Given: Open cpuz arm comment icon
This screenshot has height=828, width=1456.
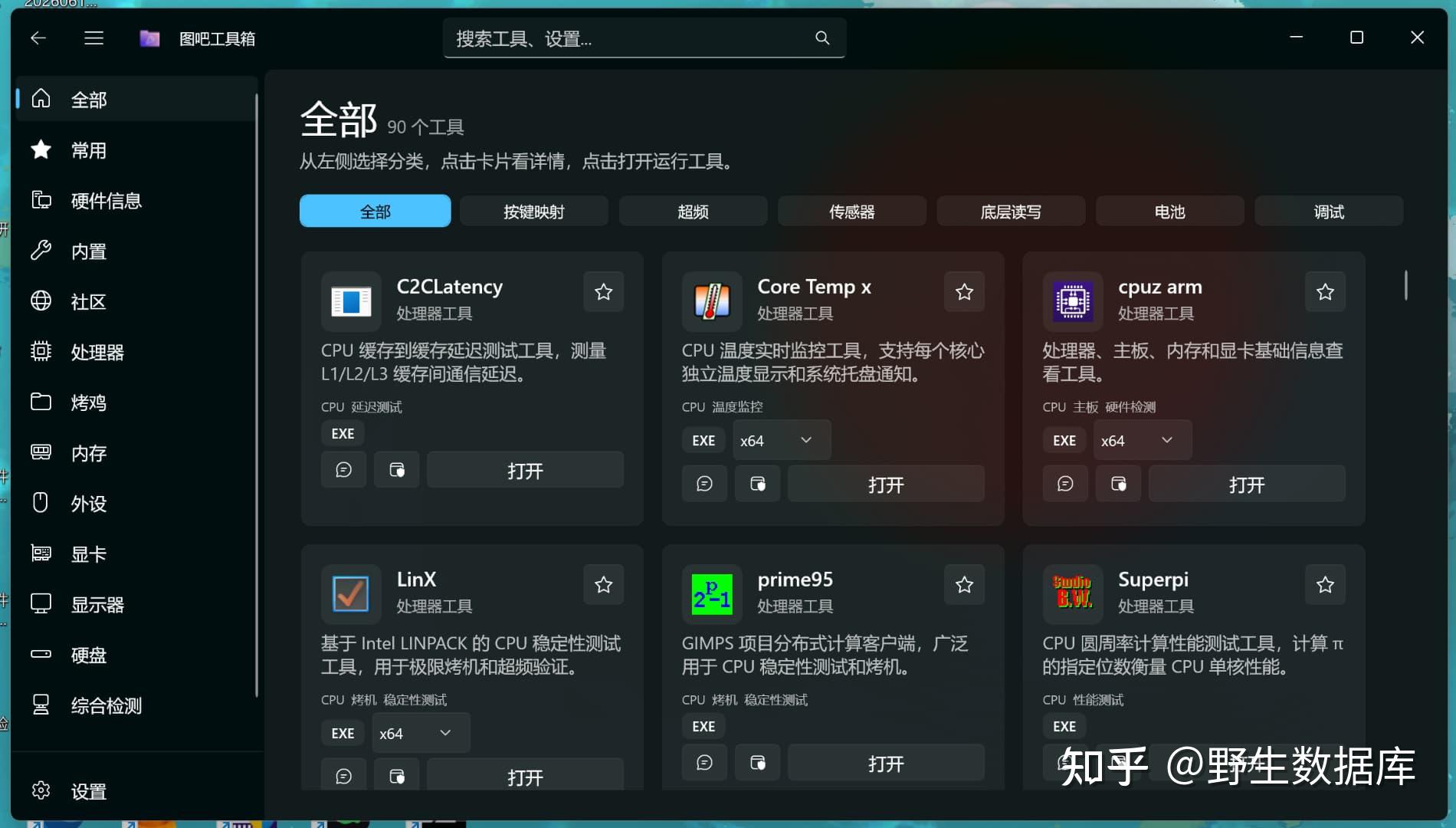Looking at the screenshot, I should click(x=1065, y=484).
